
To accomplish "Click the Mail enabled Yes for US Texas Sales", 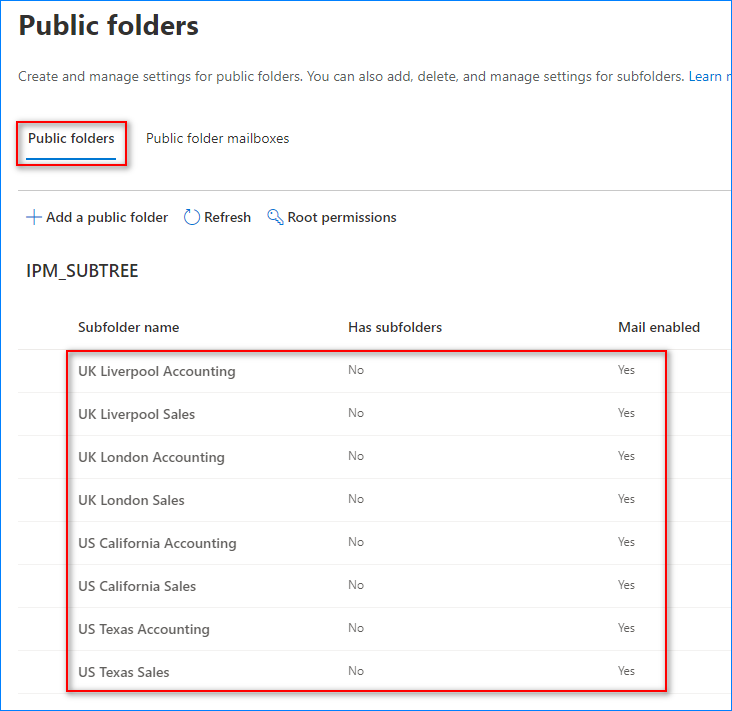I will [x=626, y=671].
